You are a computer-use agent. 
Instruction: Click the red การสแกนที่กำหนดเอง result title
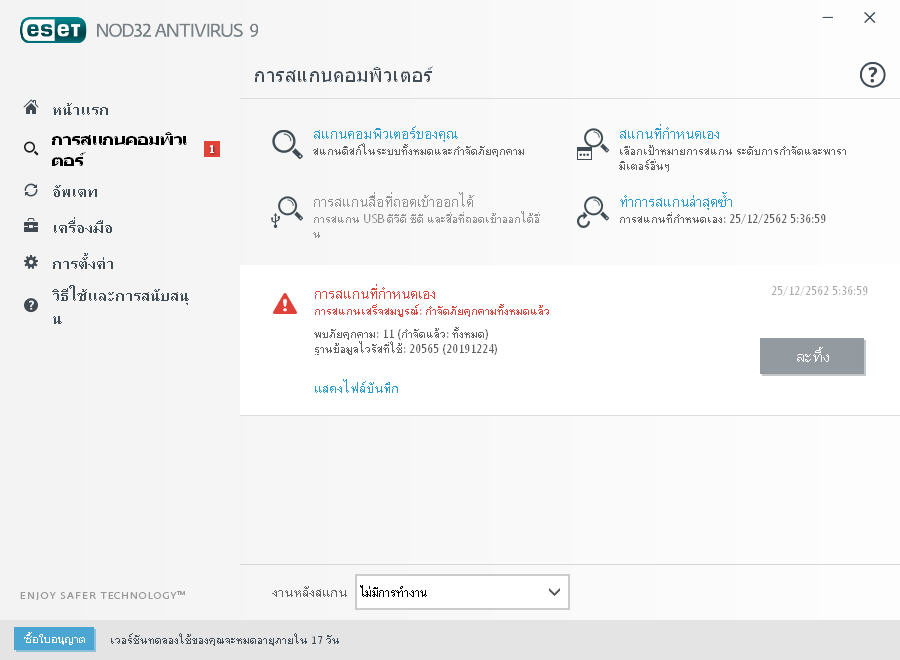click(375, 294)
